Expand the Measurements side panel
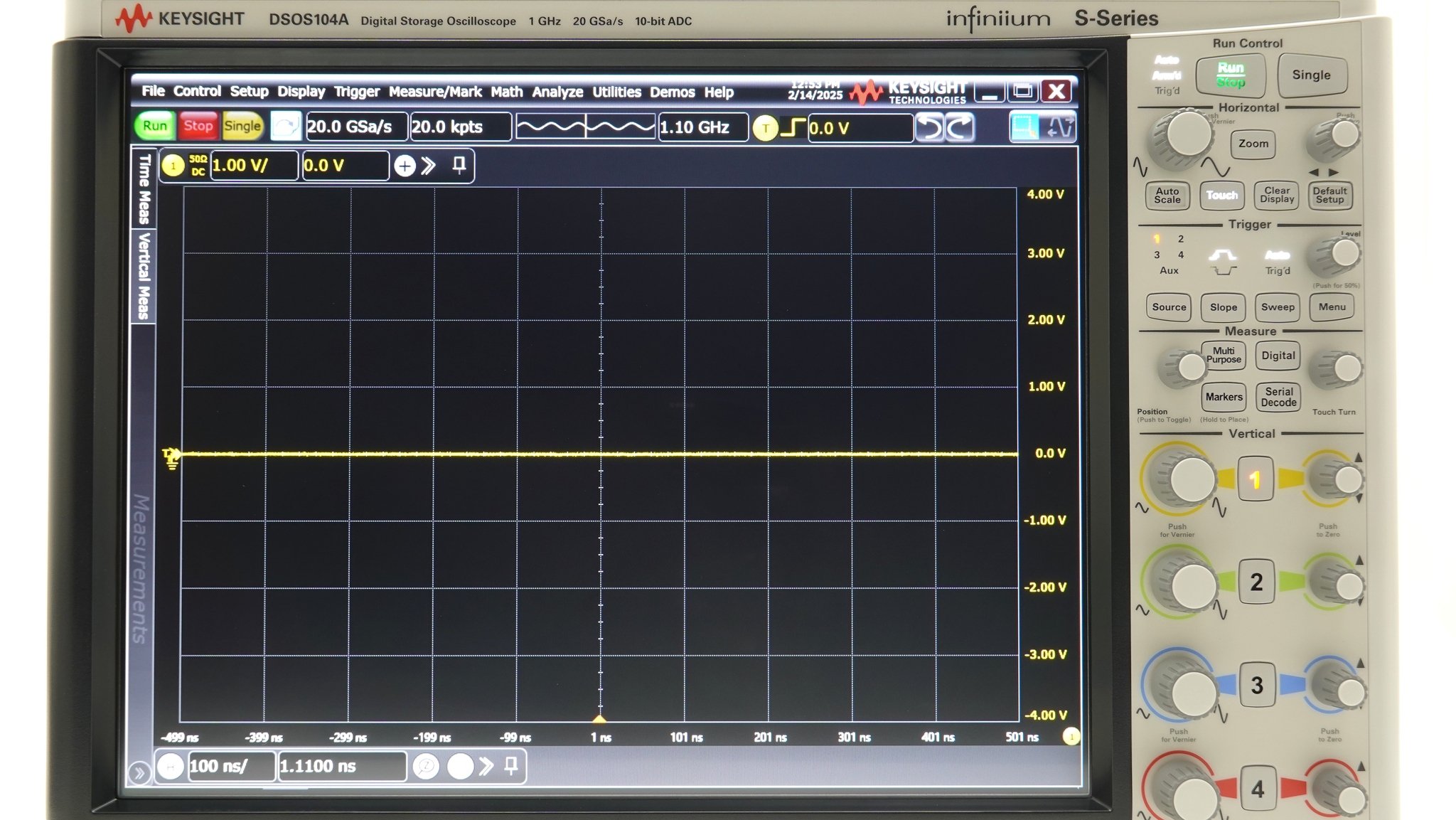The height and width of the screenshot is (820, 1456). (141, 569)
